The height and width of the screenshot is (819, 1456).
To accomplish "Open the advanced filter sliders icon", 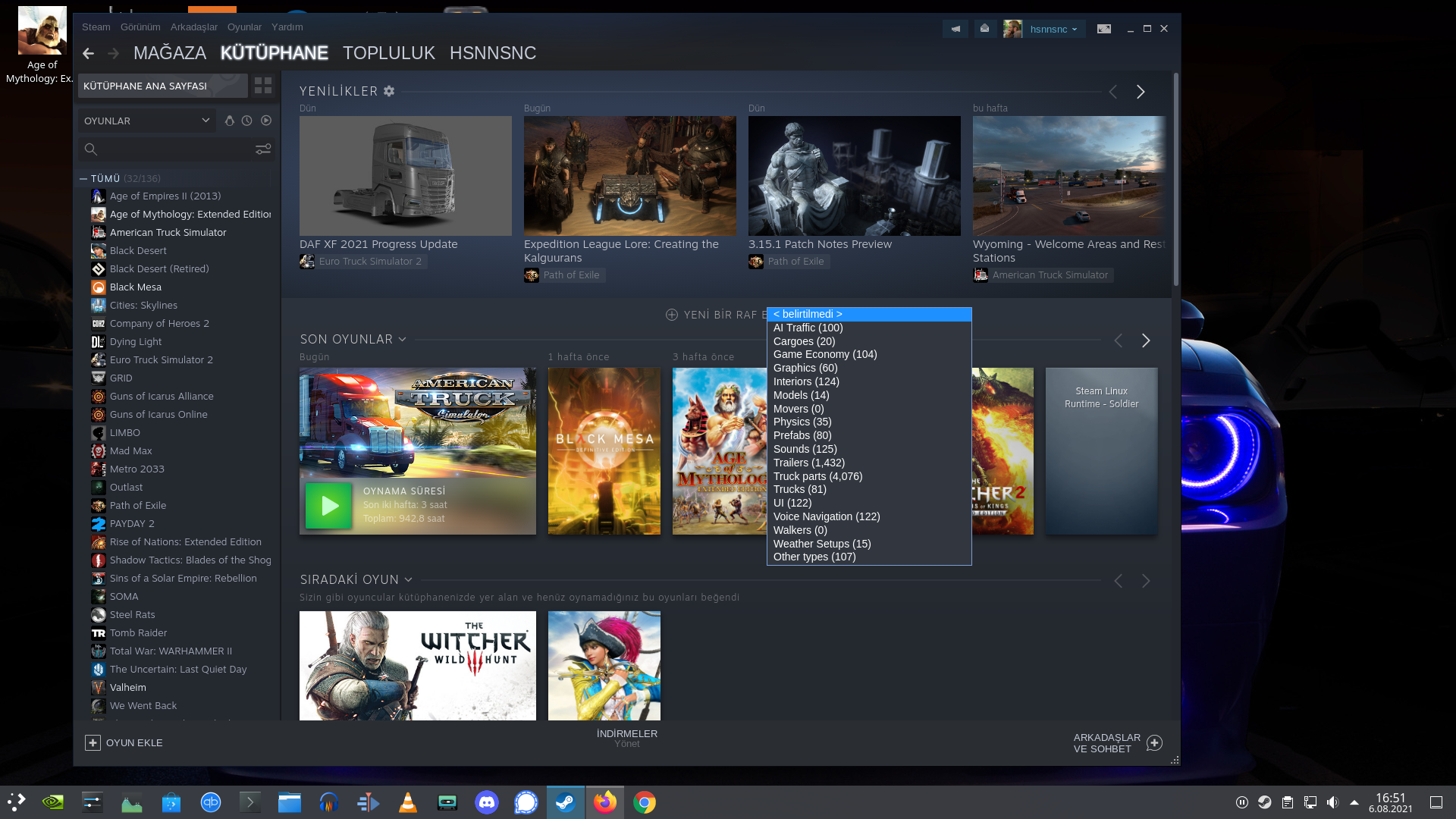I will (263, 149).
